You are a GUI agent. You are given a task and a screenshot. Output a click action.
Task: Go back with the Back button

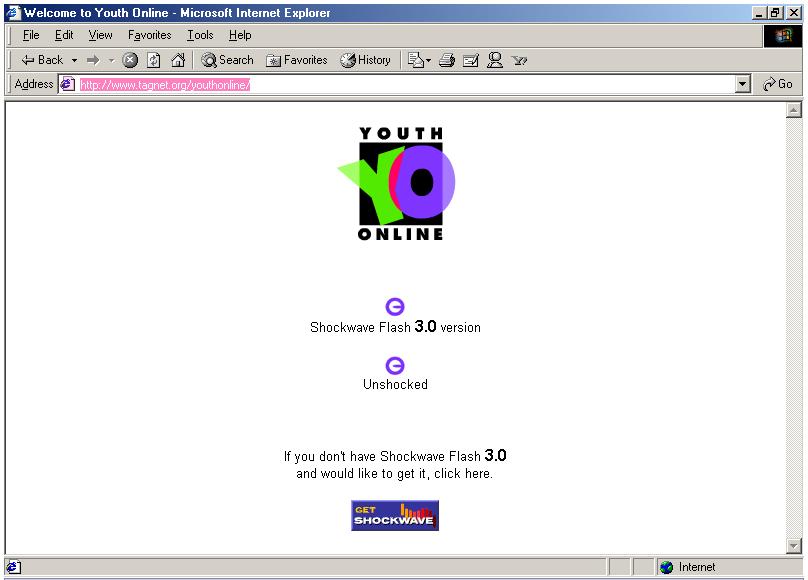point(42,60)
